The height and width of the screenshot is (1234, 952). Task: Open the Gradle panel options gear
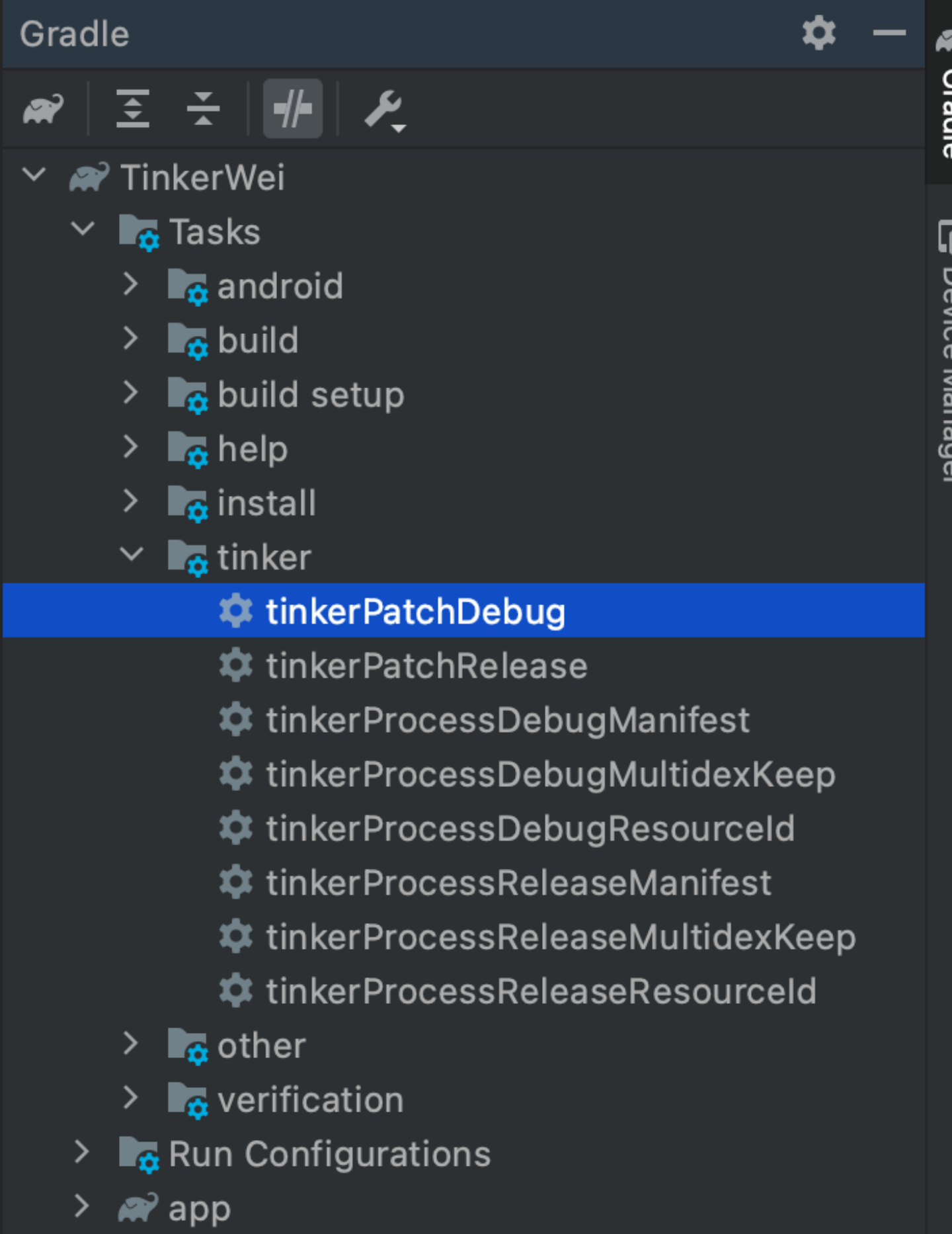(x=818, y=33)
